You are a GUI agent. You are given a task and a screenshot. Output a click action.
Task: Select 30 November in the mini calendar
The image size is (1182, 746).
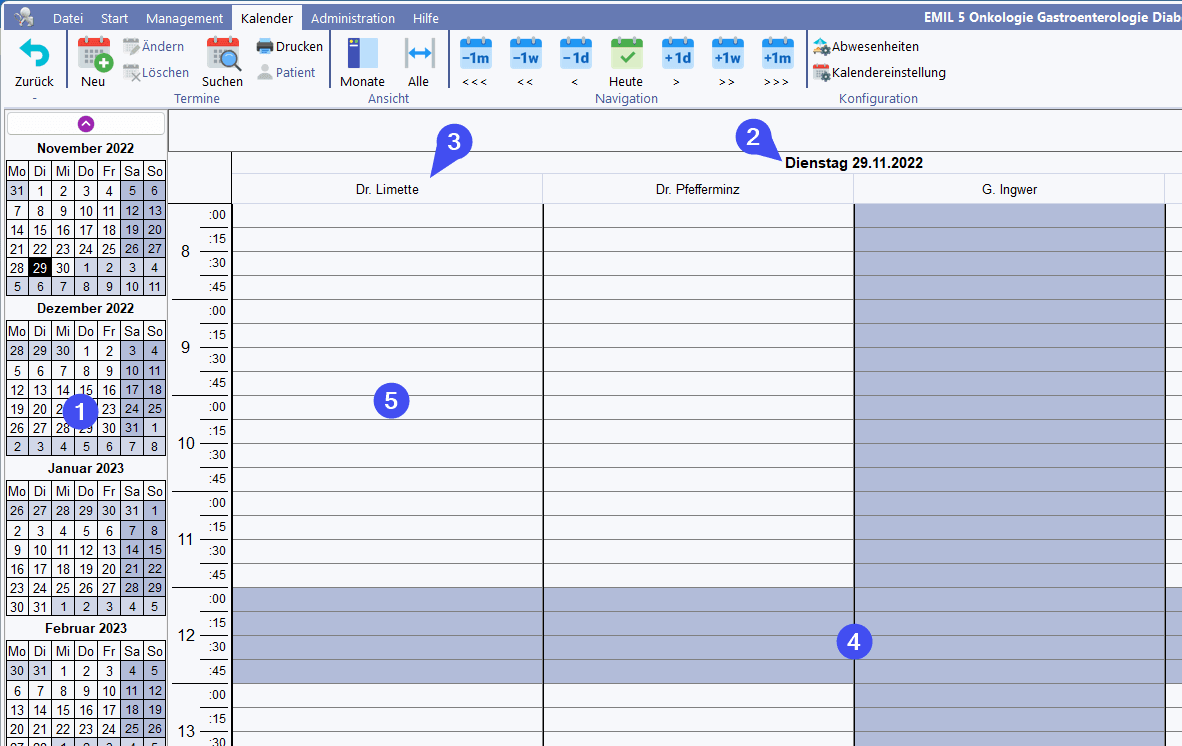(63, 267)
